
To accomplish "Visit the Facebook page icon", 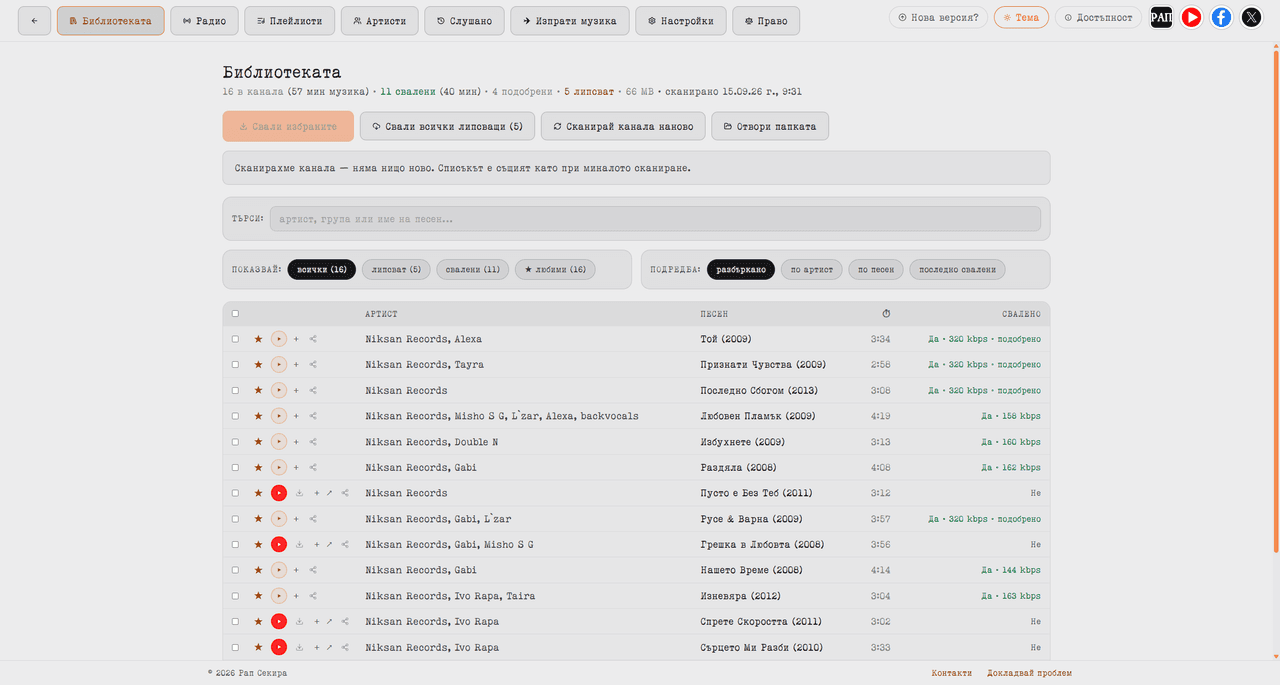I will click(x=1221, y=17).
